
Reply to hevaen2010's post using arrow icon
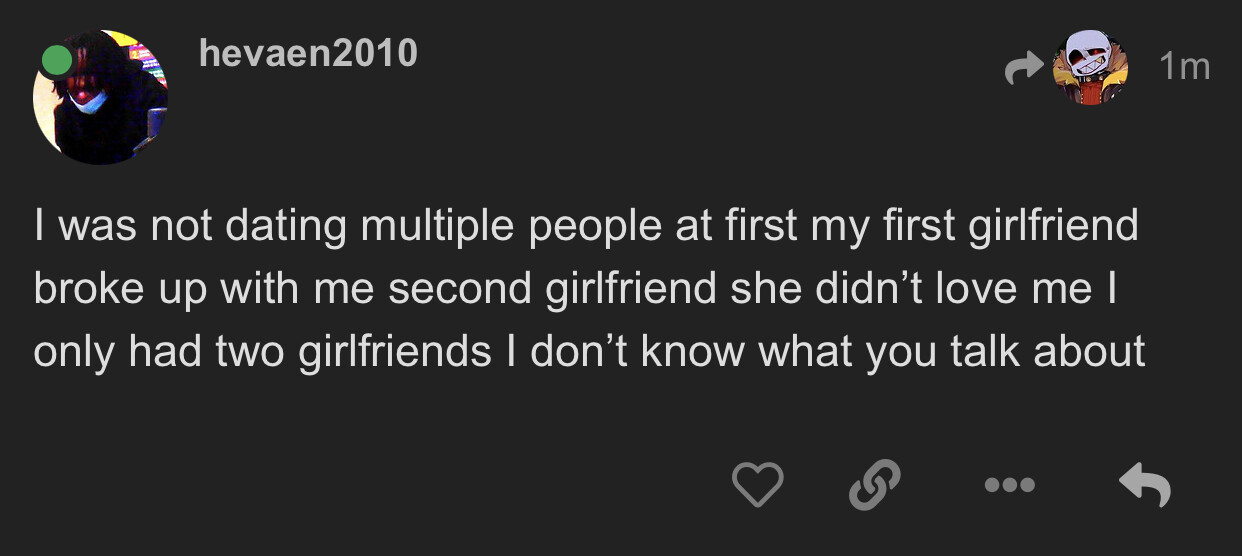pyautogui.click(x=1144, y=486)
